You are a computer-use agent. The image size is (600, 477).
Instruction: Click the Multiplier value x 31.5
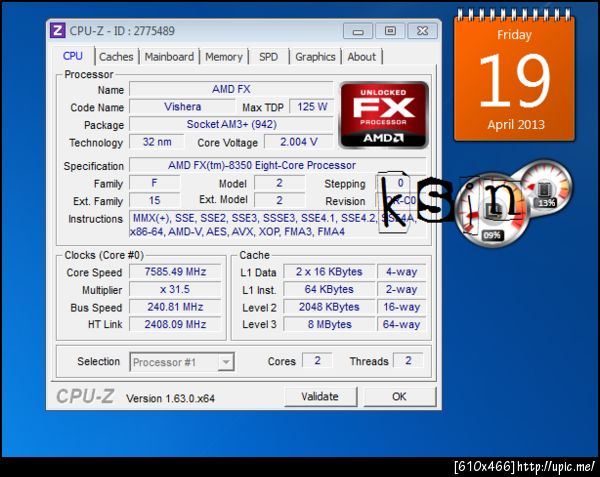[175, 289]
